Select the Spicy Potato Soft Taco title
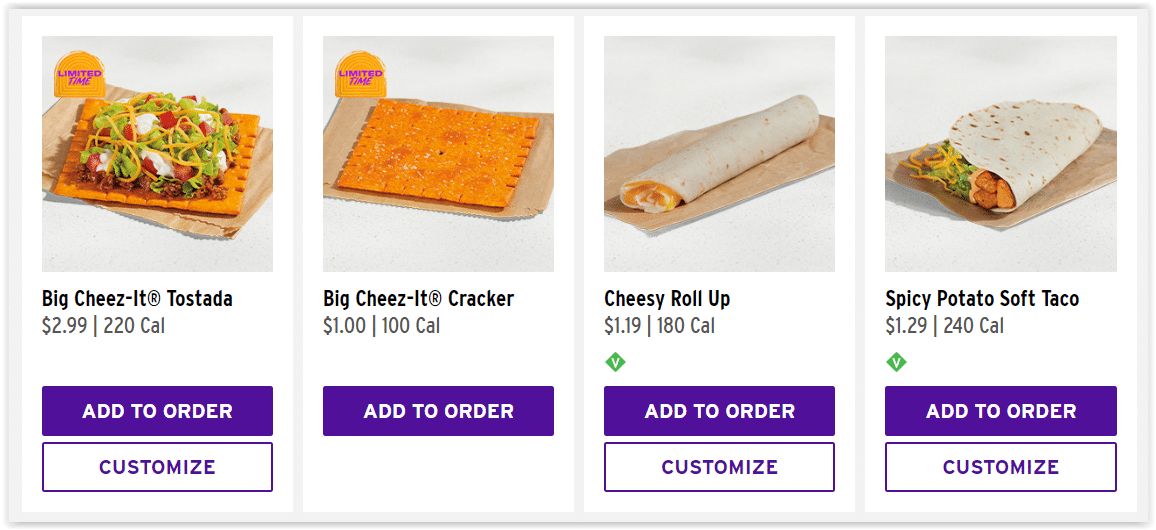The height and width of the screenshot is (530, 1156). (982, 299)
